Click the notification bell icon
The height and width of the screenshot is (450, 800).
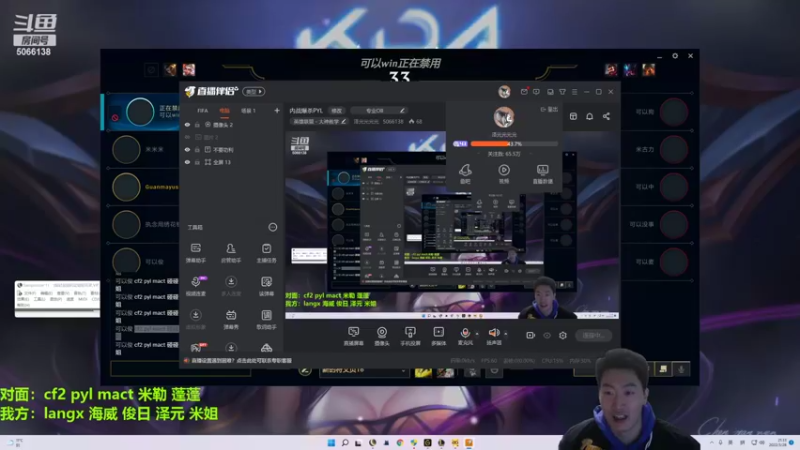coord(589,116)
